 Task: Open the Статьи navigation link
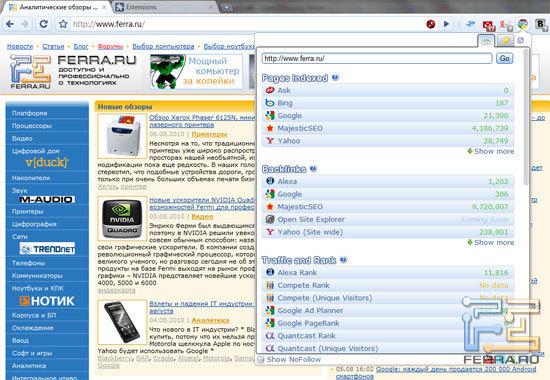point(53,46)
